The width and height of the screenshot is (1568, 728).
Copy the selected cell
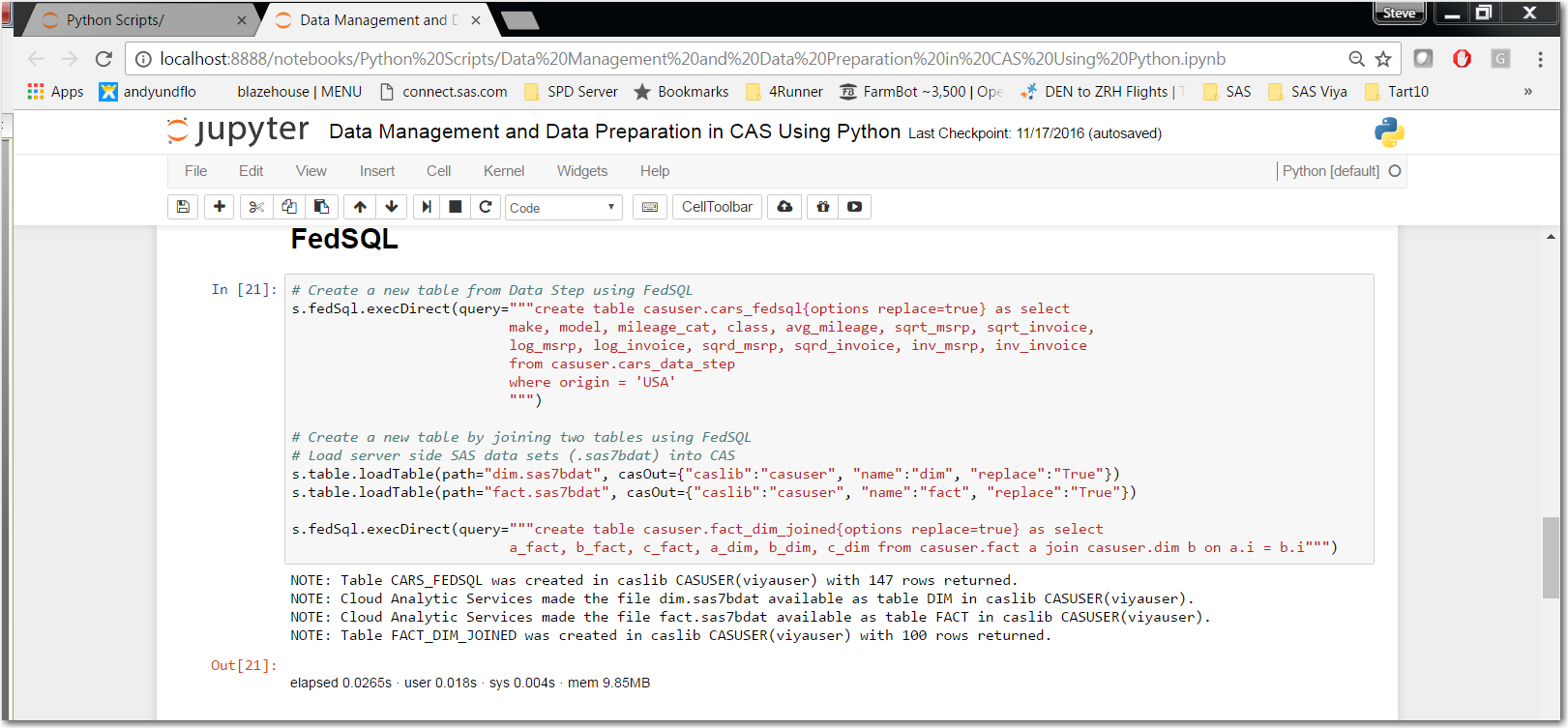[289, 207]
